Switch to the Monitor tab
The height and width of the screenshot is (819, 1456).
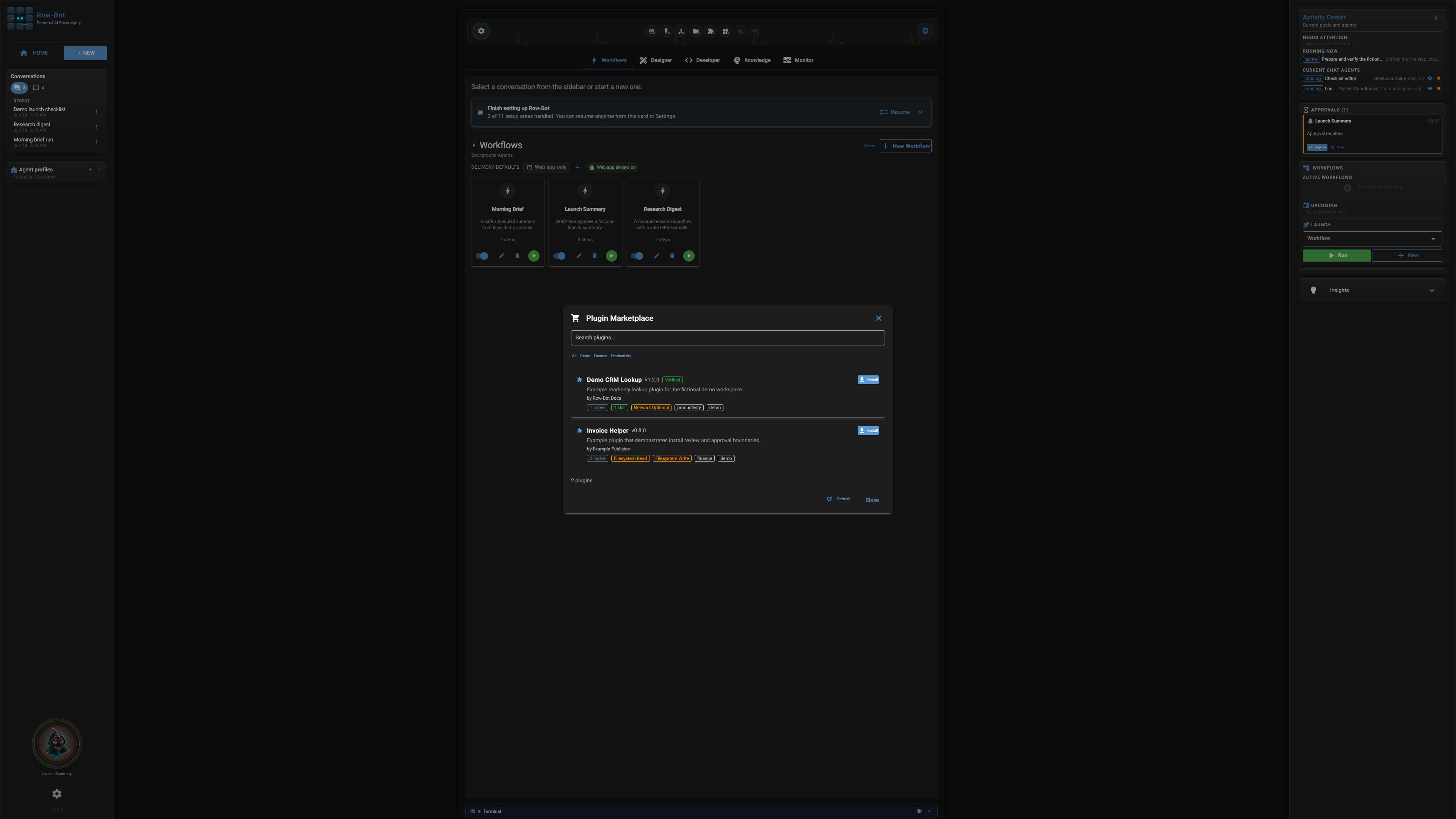(798, 60)
